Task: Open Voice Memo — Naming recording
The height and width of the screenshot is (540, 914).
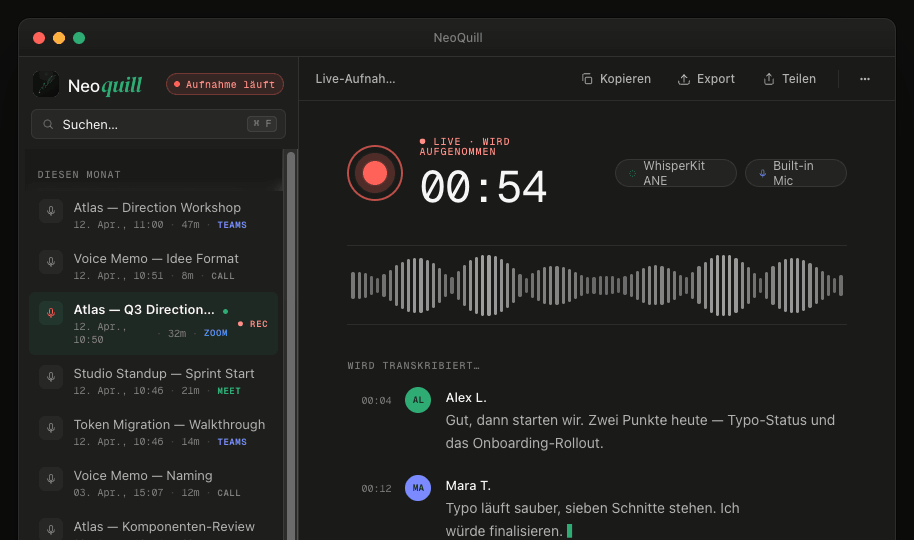Action: tap(153, 483)
